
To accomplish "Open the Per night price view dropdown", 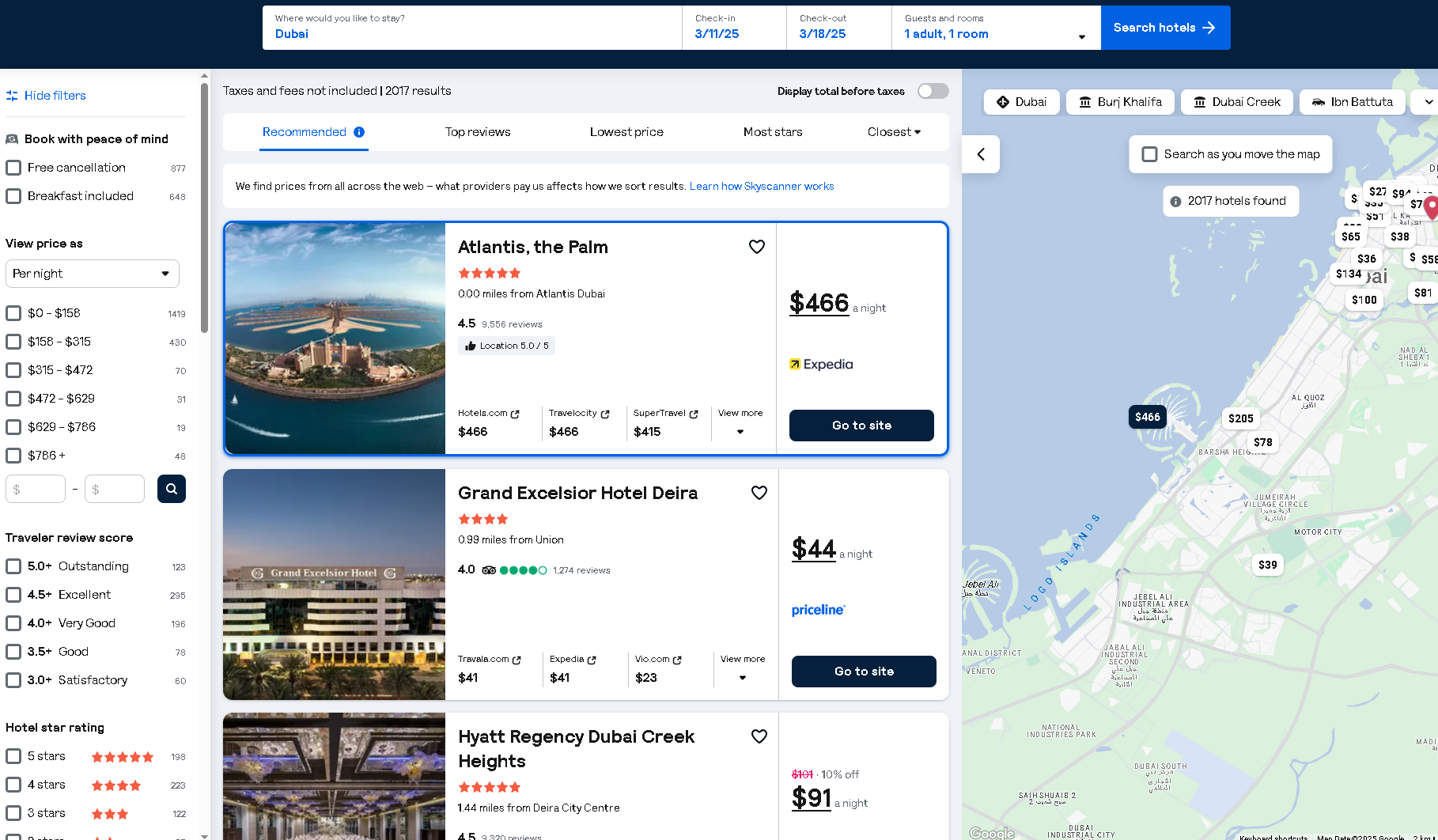I will click(x=93, y=274).
